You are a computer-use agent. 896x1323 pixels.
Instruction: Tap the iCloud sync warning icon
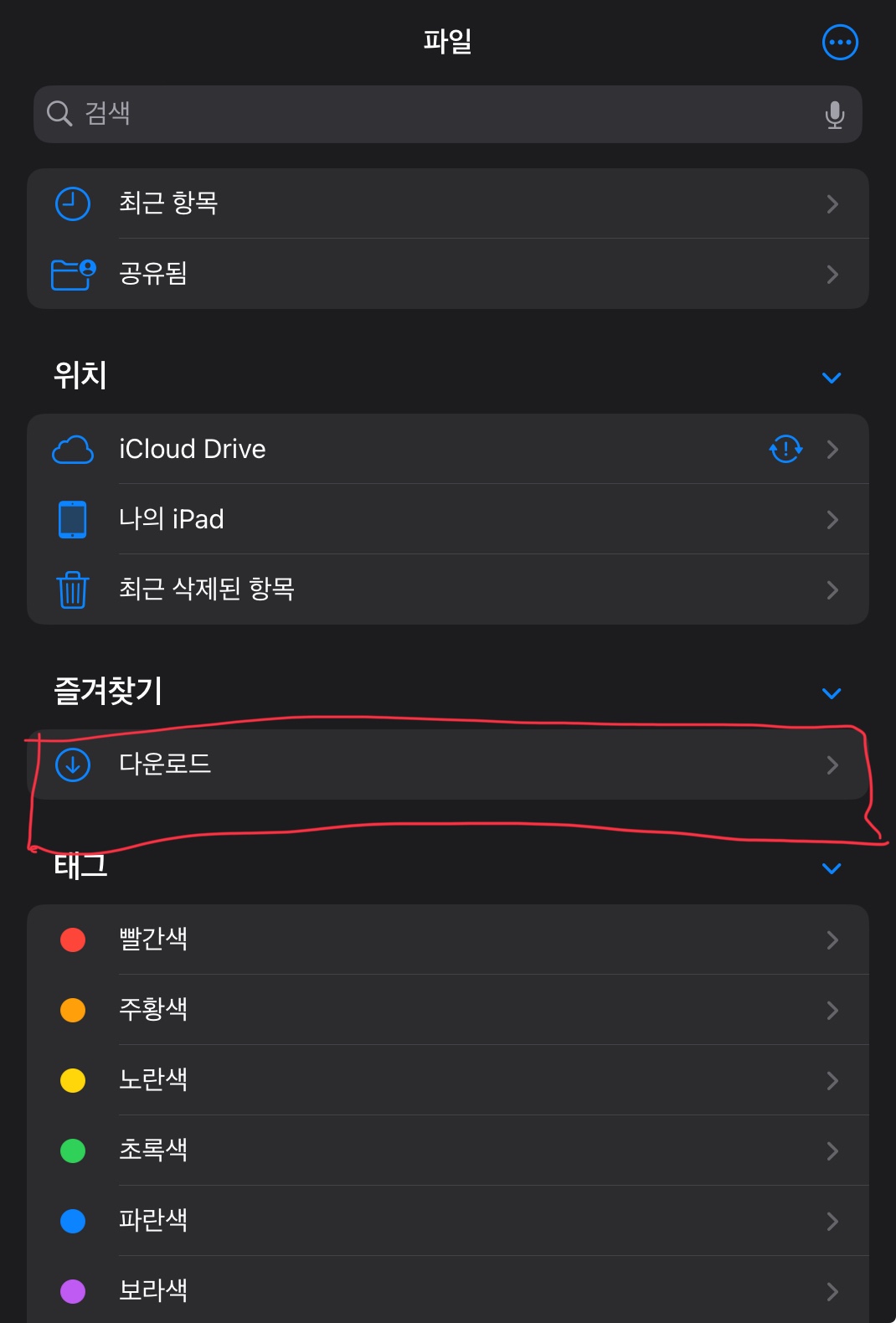[785, 449]
